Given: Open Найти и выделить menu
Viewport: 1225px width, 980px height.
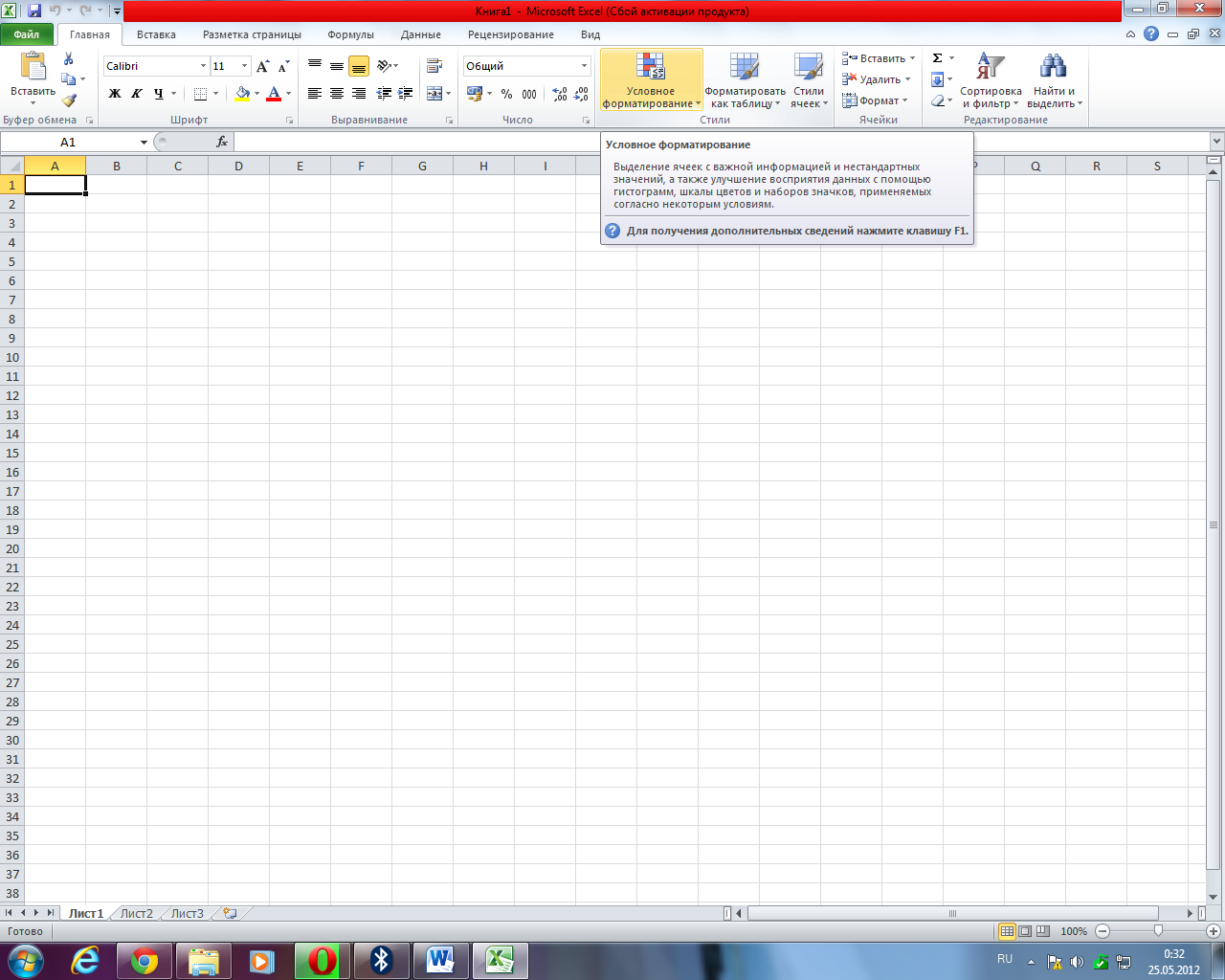Looking at the screenshot, I should 1055,79.
